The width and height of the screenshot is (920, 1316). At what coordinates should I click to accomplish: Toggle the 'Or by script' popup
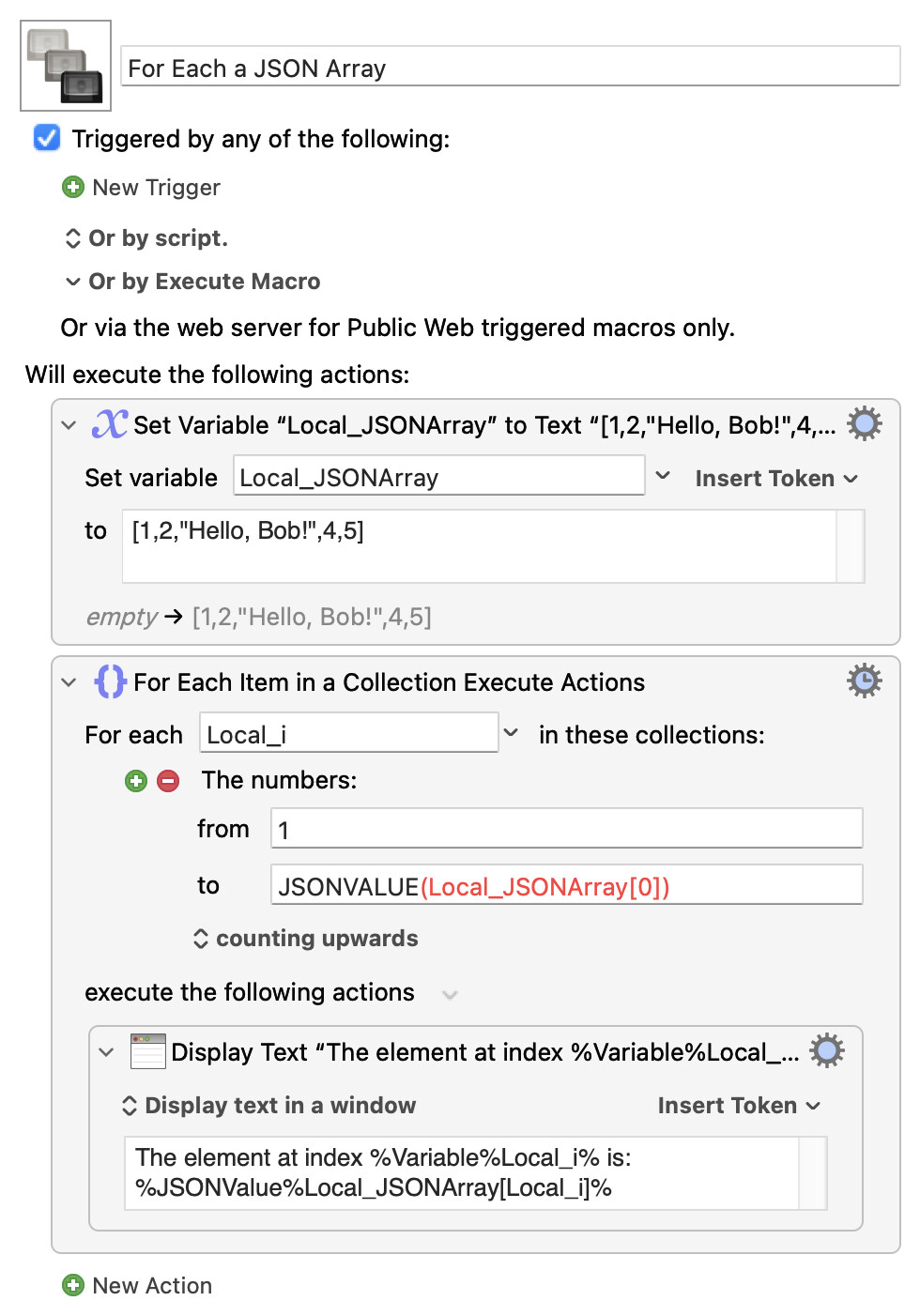pyautogui.click(x=73, y=238)
